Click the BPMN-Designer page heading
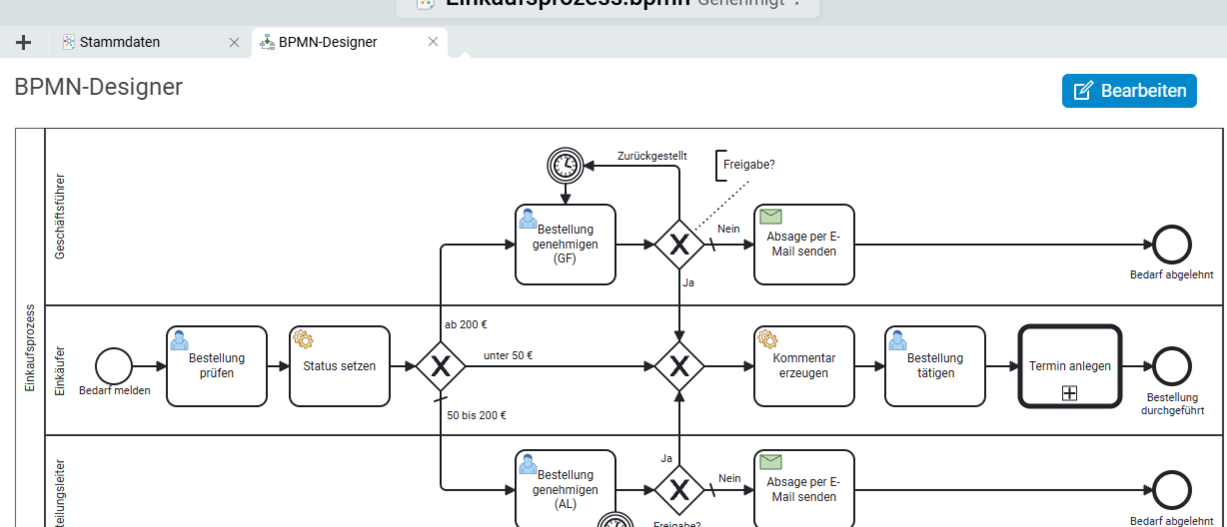The image size is (1227, 527). (x=99, y=87)
